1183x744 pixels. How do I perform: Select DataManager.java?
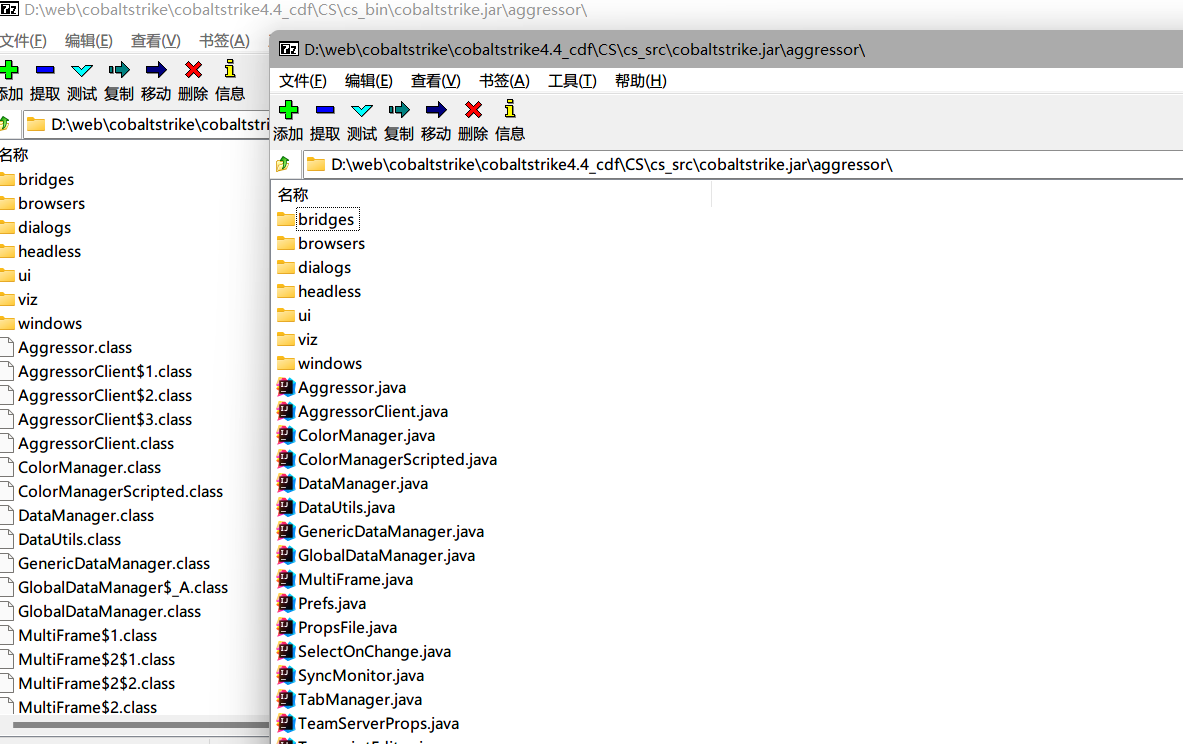tap(353, 484)
